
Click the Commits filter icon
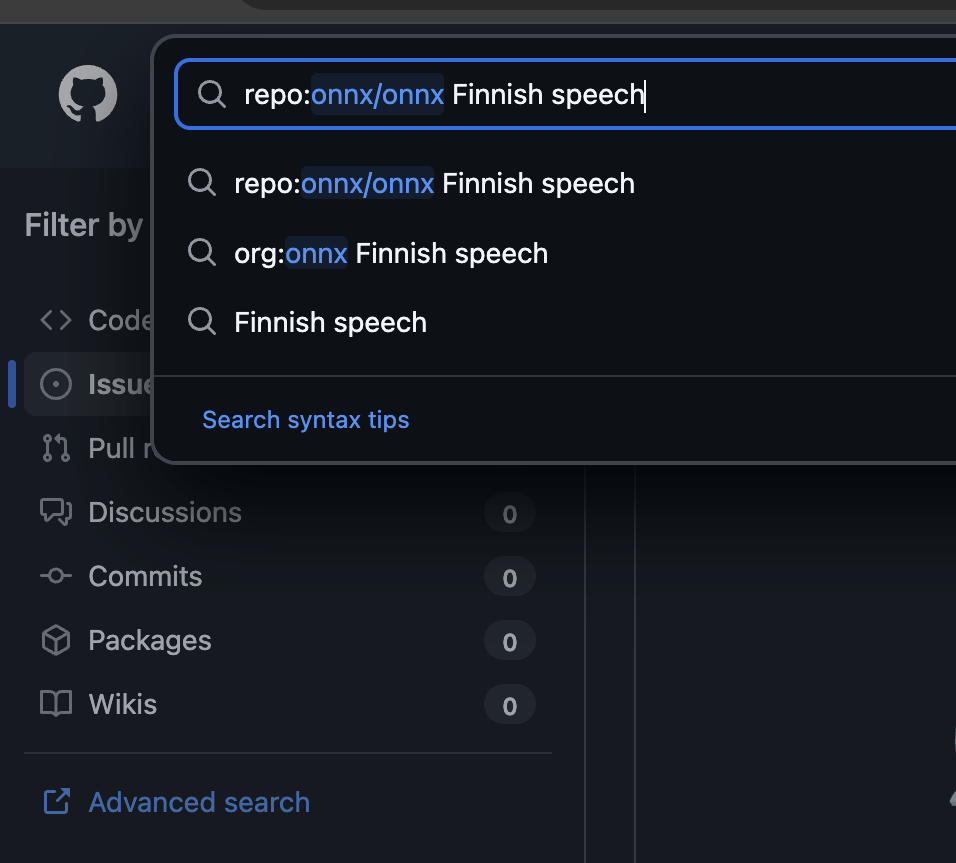(x=55, y=576)
